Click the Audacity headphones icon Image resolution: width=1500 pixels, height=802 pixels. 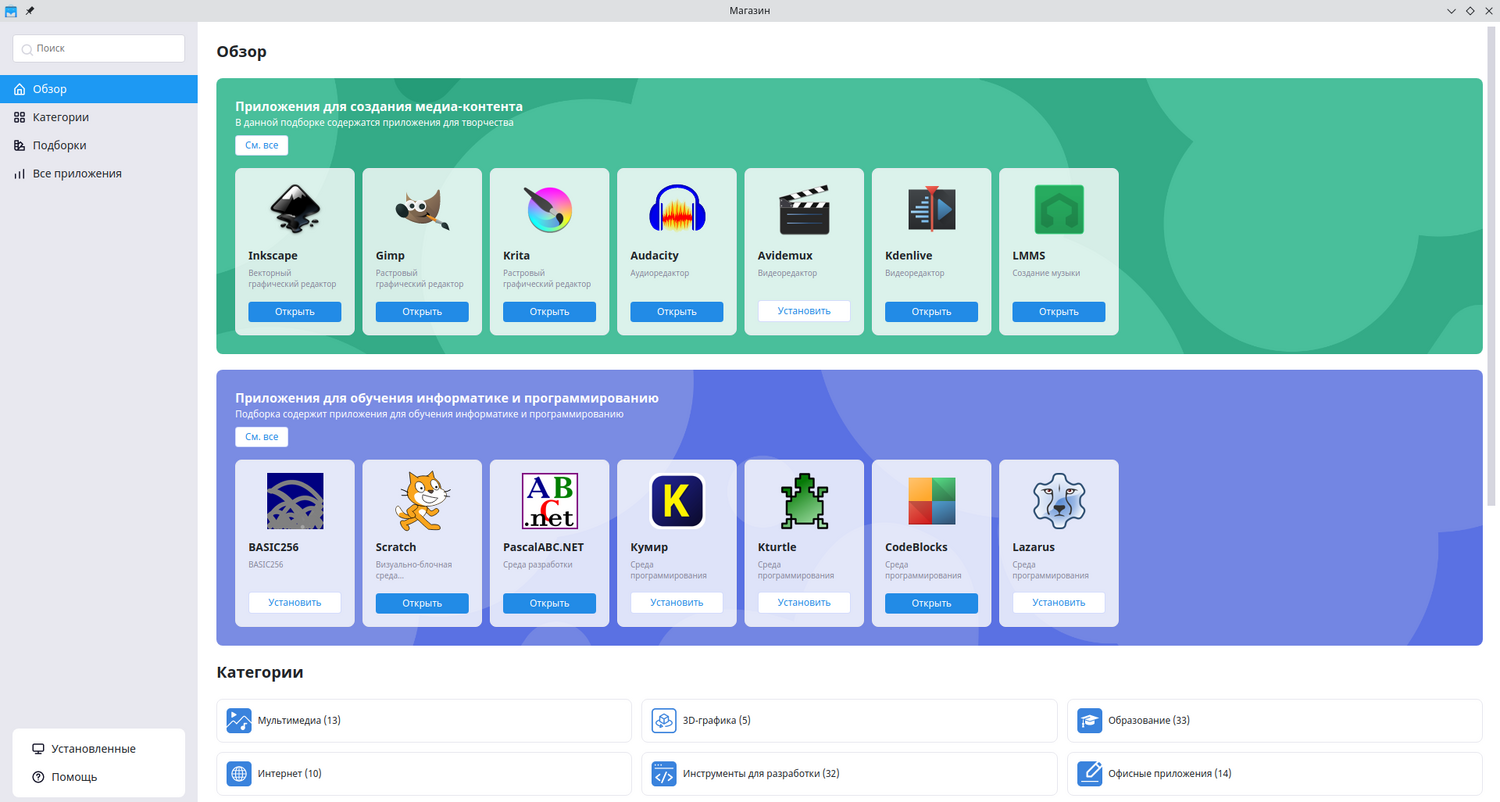(x=677, y=209)
